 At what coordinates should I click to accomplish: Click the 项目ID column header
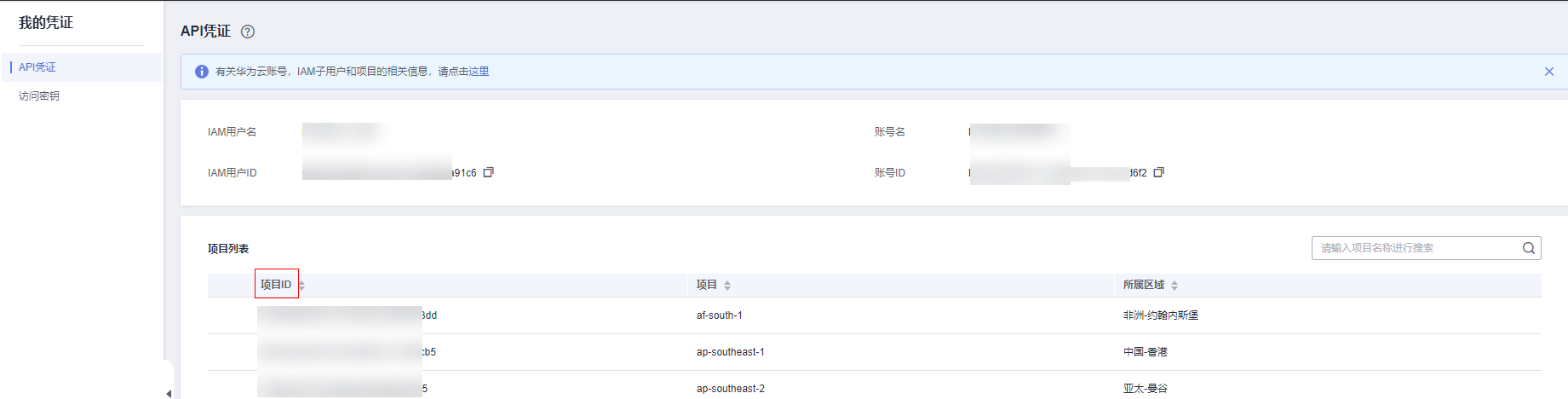click(276, 285)
